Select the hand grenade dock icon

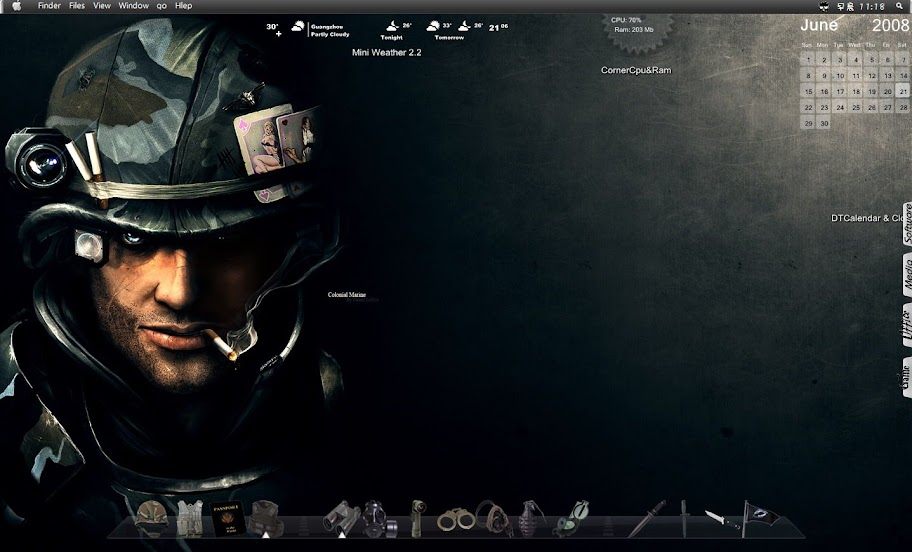pyautogui.click(x=530, y=518)
